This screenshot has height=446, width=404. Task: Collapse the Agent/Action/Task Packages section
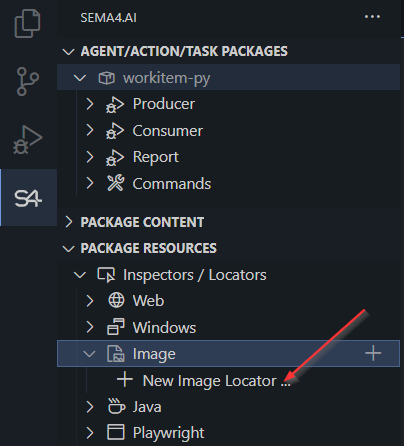point(68,52)
